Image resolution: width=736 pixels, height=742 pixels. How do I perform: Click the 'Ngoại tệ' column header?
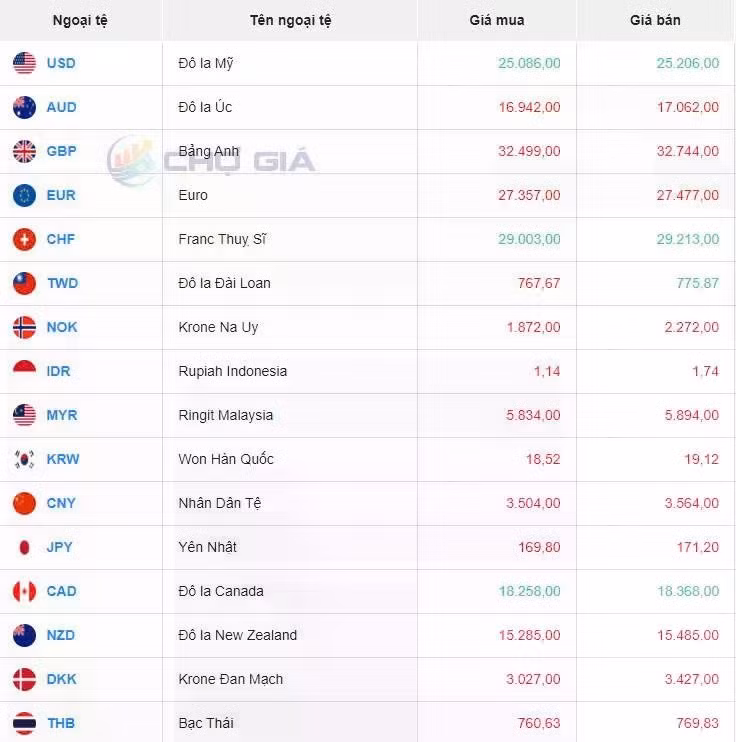click(81, 20)
